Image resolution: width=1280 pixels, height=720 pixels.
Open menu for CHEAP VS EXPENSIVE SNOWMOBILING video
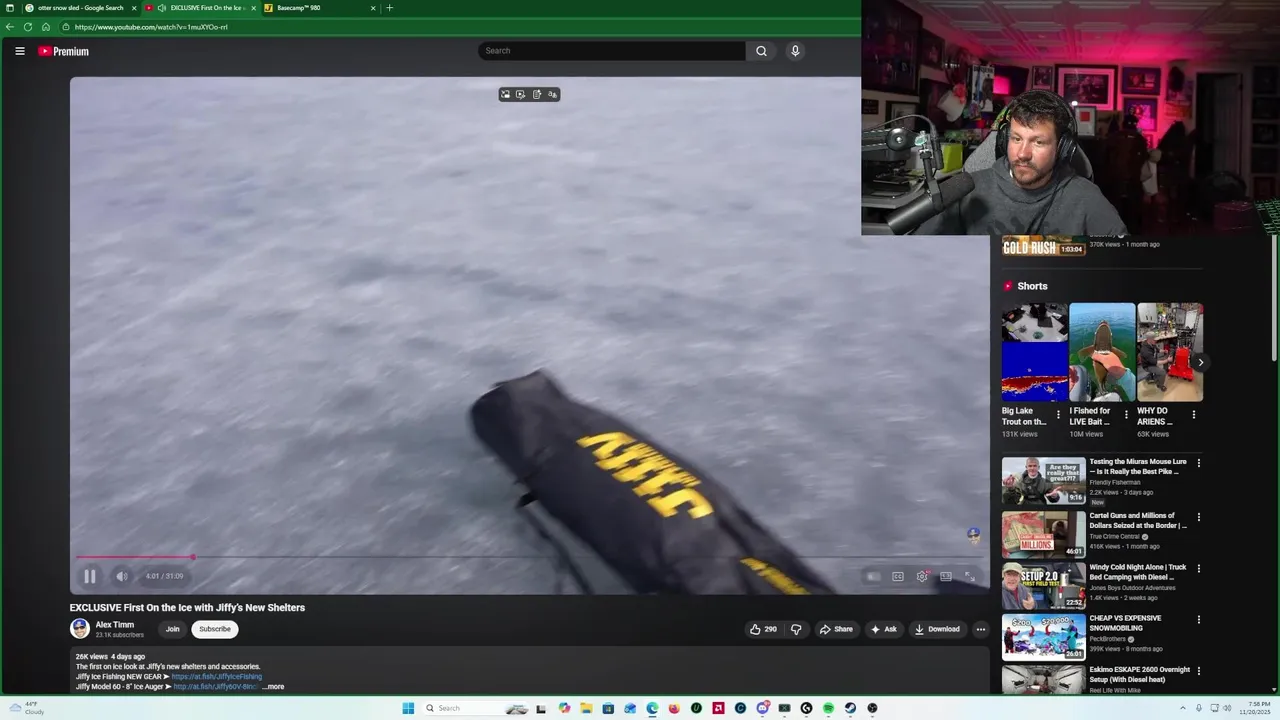[1199, 619]
